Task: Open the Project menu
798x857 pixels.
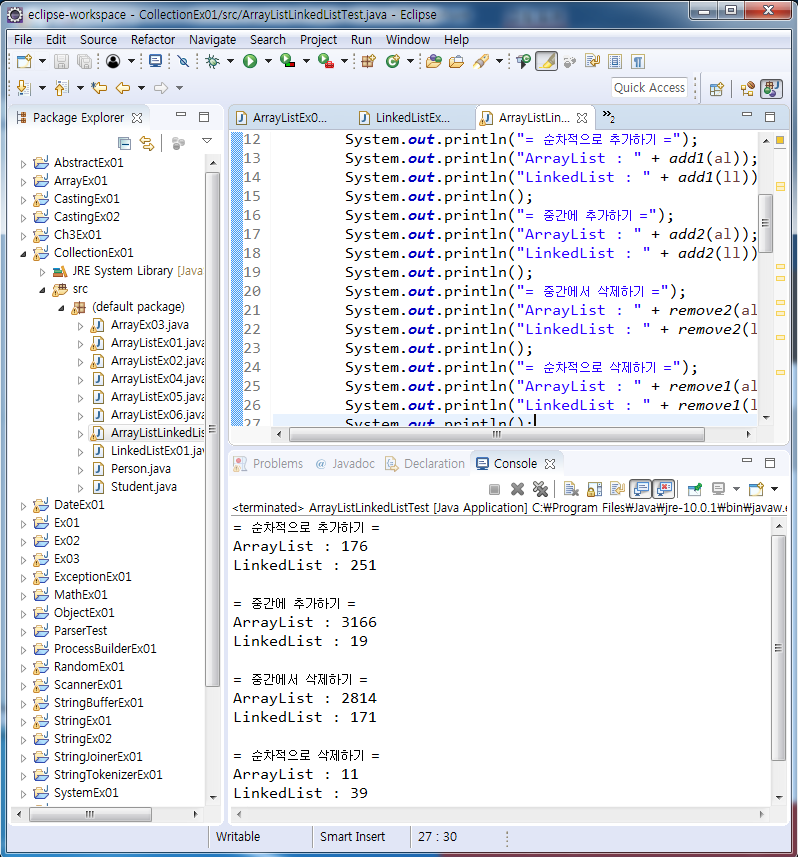Action: (318, 39)
